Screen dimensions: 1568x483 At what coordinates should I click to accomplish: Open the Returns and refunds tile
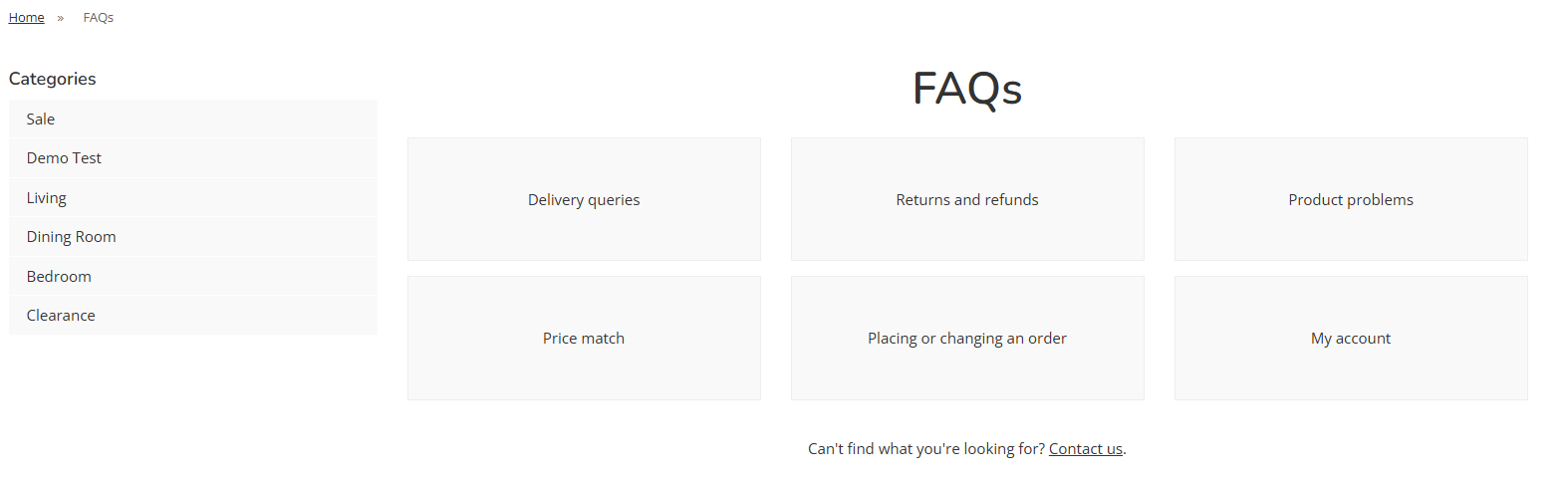[966, 200]
